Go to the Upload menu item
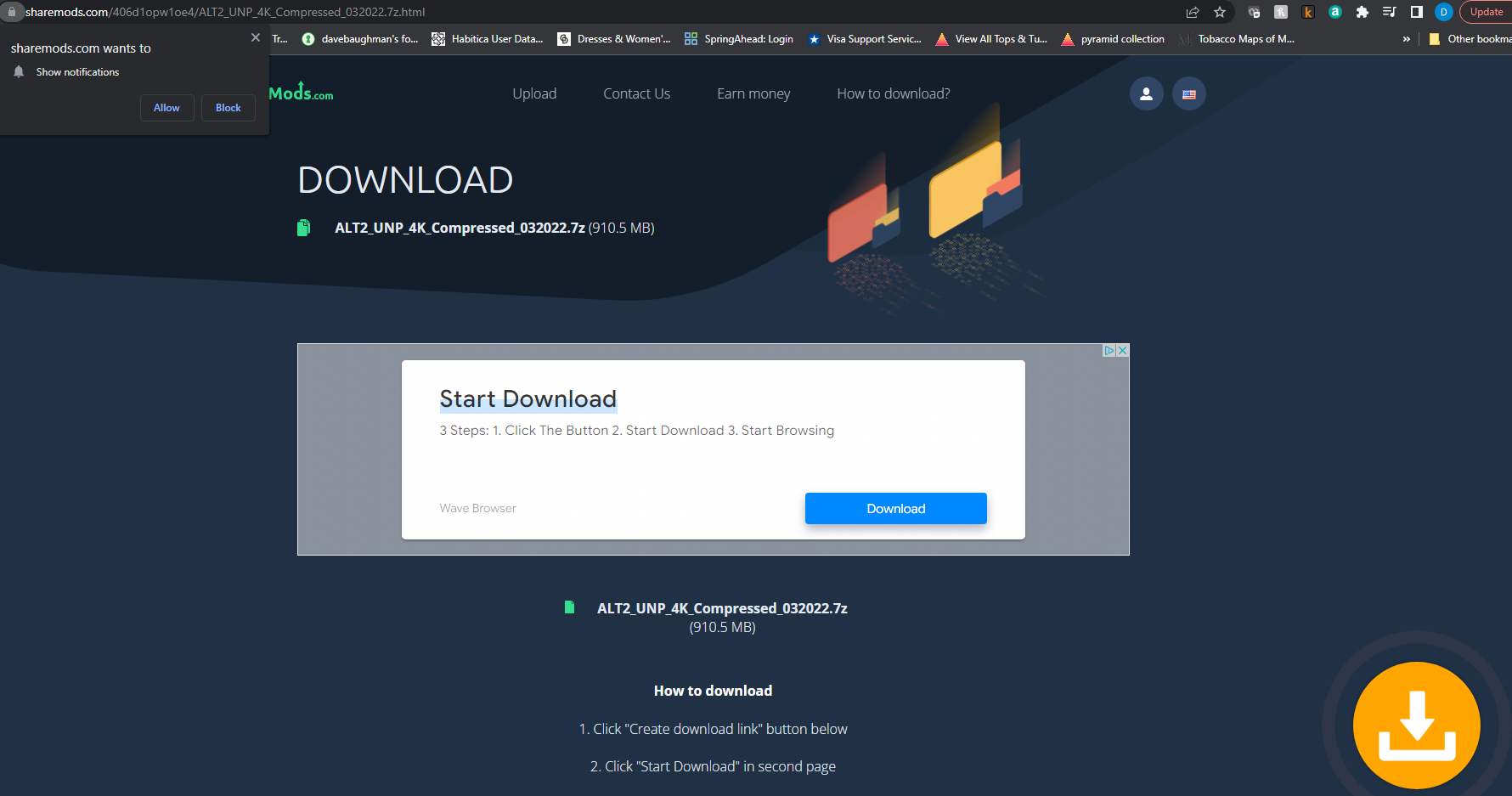The image size is (1512, 796). [534, 93]
